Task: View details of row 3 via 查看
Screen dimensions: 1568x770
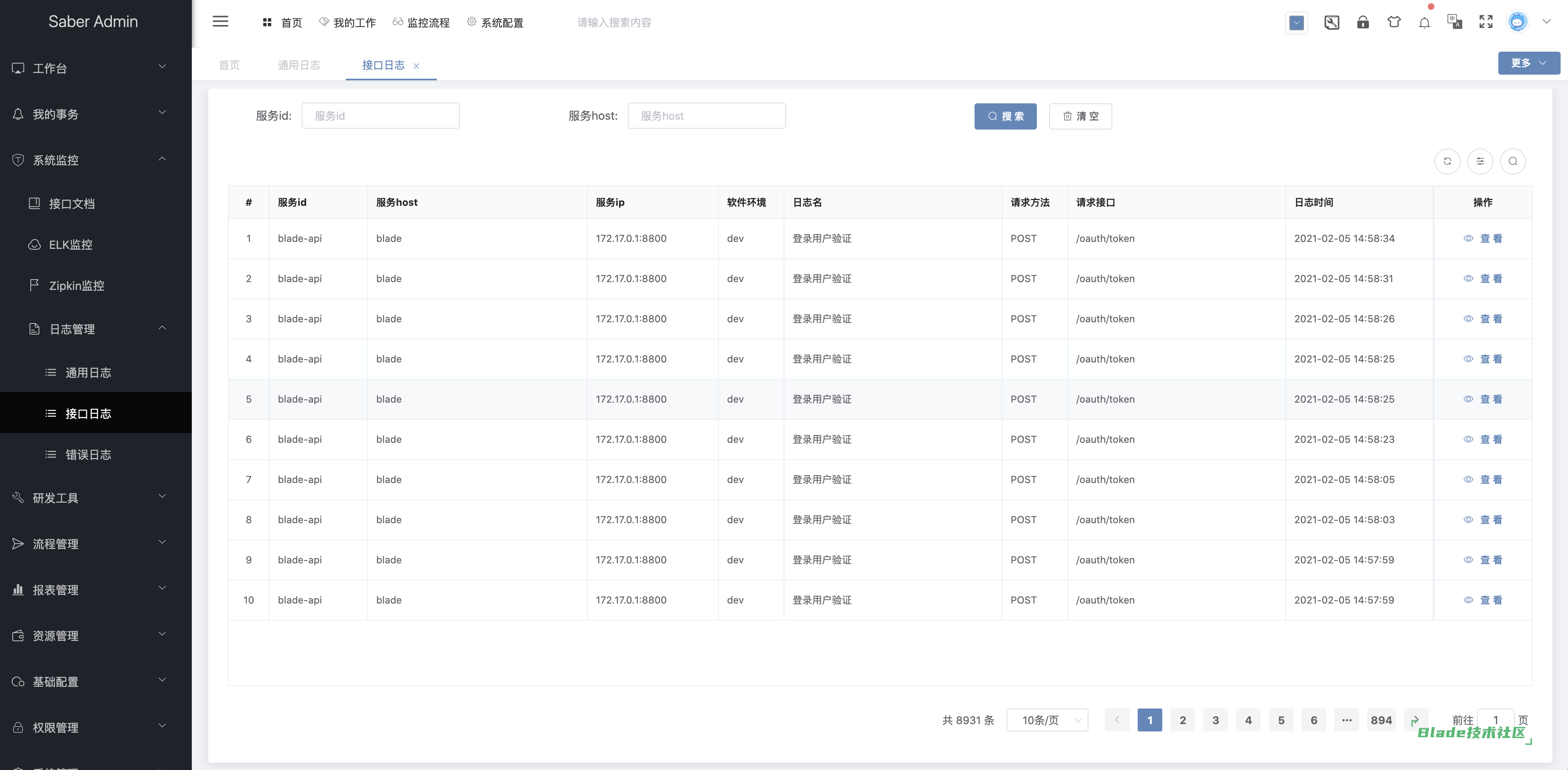Action: pyautogui.click(x=1484, y=319)
